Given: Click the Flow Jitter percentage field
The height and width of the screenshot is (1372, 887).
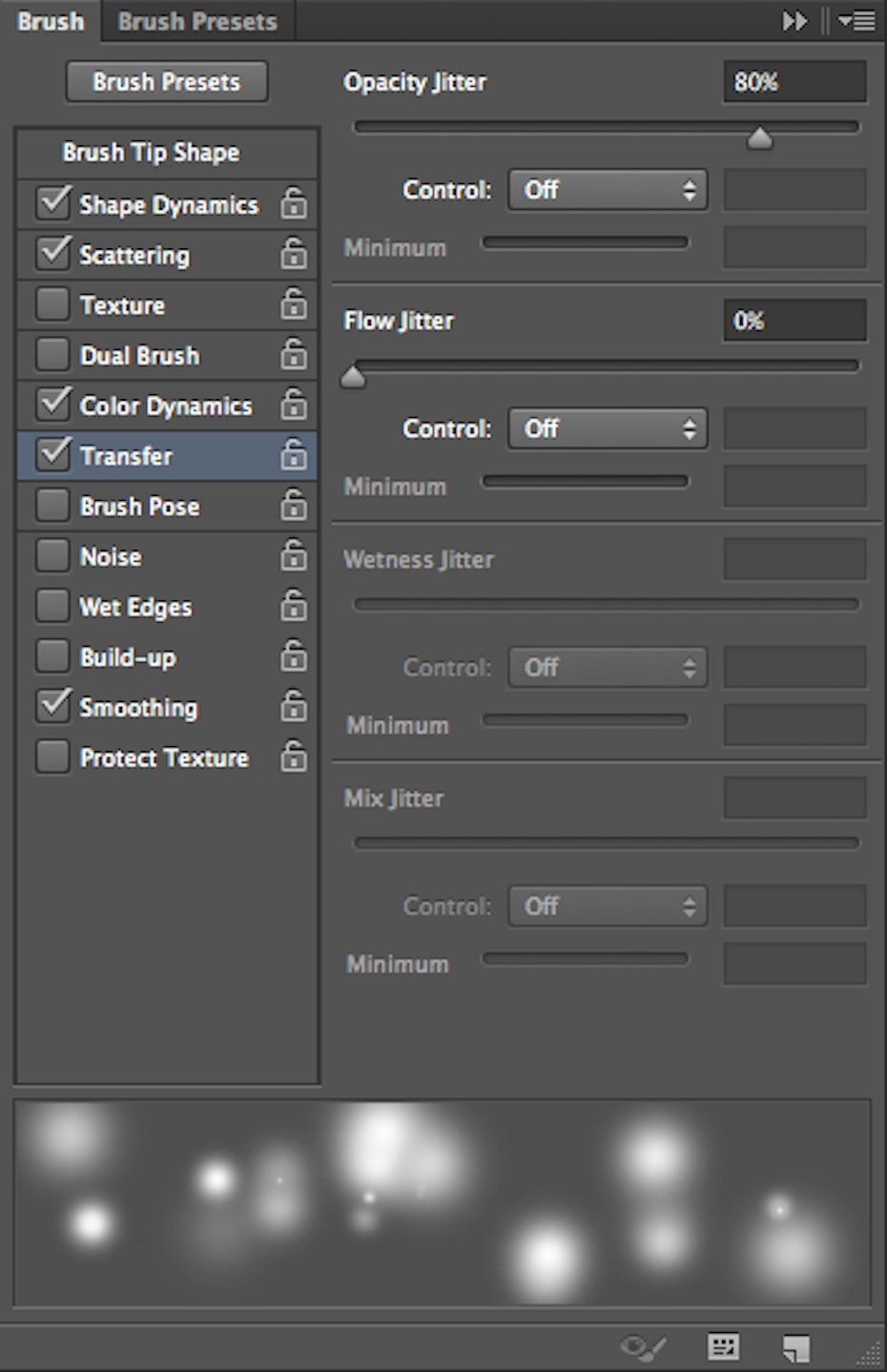Looking at the screenshot, I should (x=794, y=321).
